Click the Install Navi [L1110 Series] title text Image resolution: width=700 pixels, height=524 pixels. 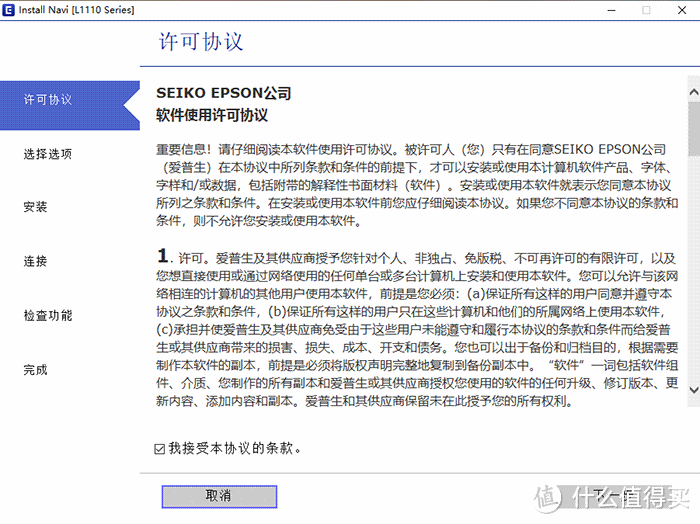[76, 10]
